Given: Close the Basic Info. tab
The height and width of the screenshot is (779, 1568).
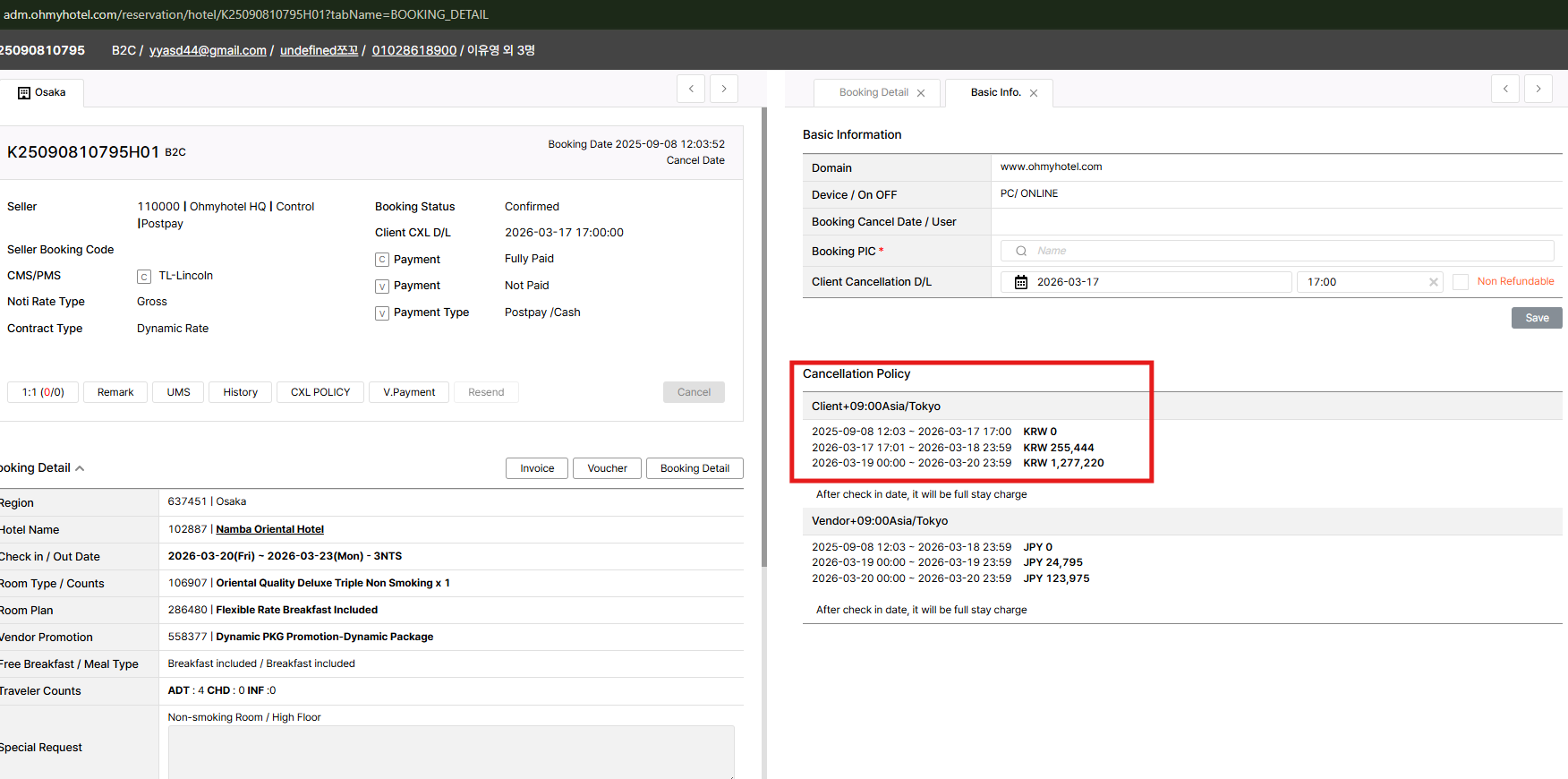Looking at the screenshot, I should 1034,93.
